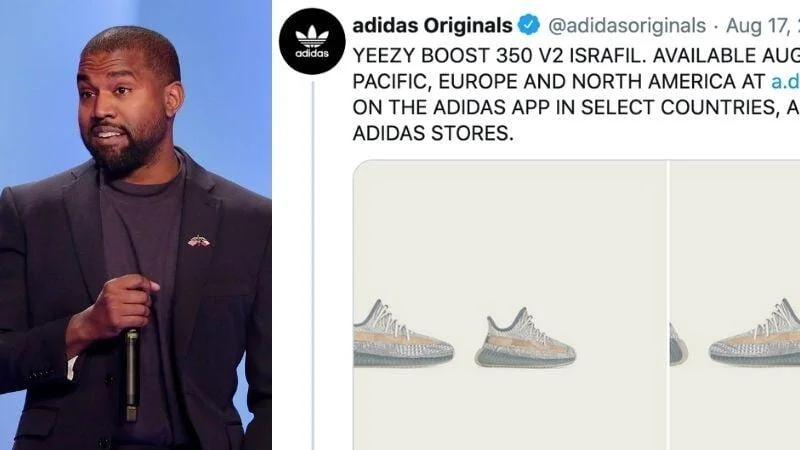The height and width of the screenshot is (450, 800).
Task: Open the adidas Originals profile avatar
Action: click(x=312, y=41)
